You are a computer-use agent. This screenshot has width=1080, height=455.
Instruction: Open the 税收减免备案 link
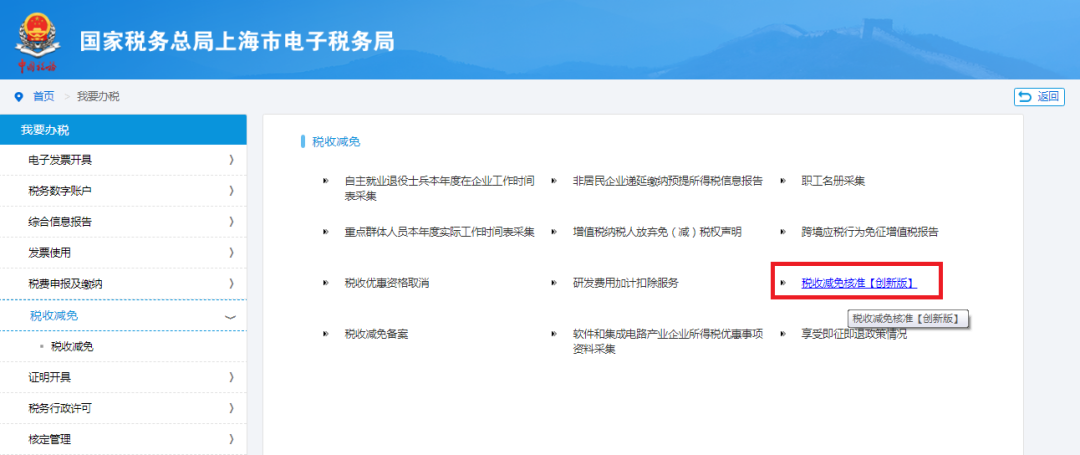[375, 334]
